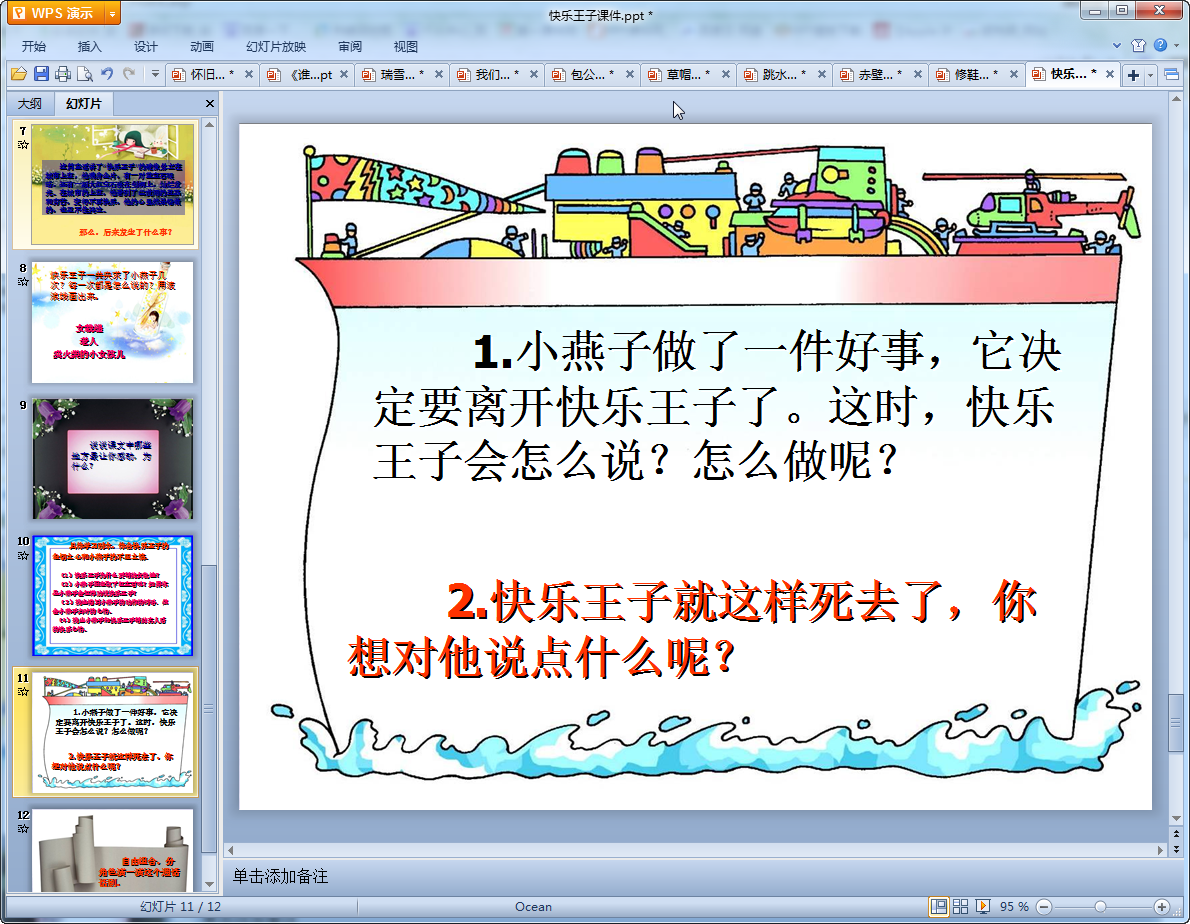The width and height of the screenshot is (1190, 924).
Task: Zoom in with the plus button
Action: click(x=1162, y=907)
